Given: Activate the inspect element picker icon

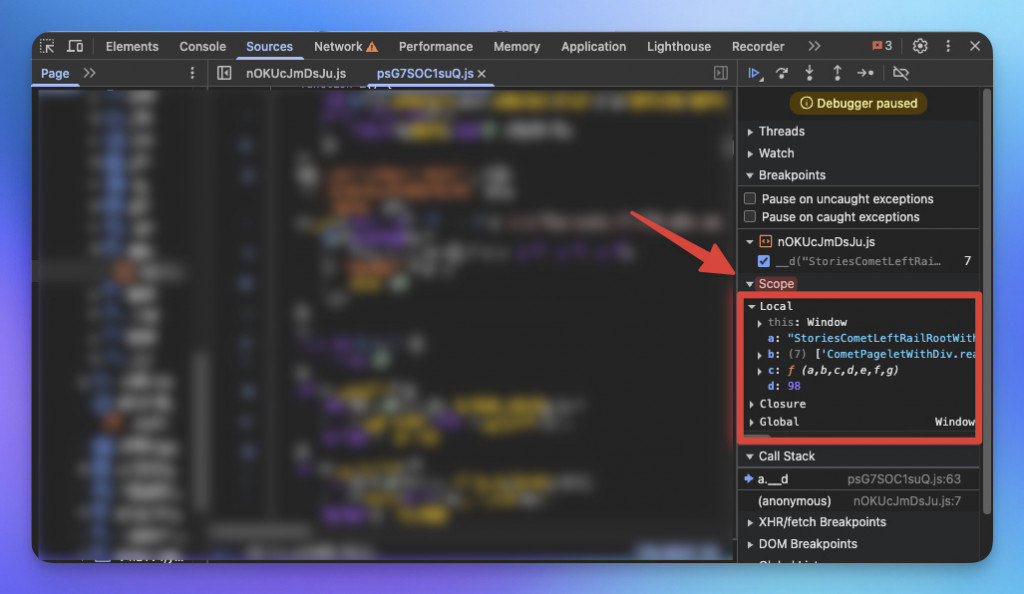Looking at the screenshot, I should tap(47, 46).
